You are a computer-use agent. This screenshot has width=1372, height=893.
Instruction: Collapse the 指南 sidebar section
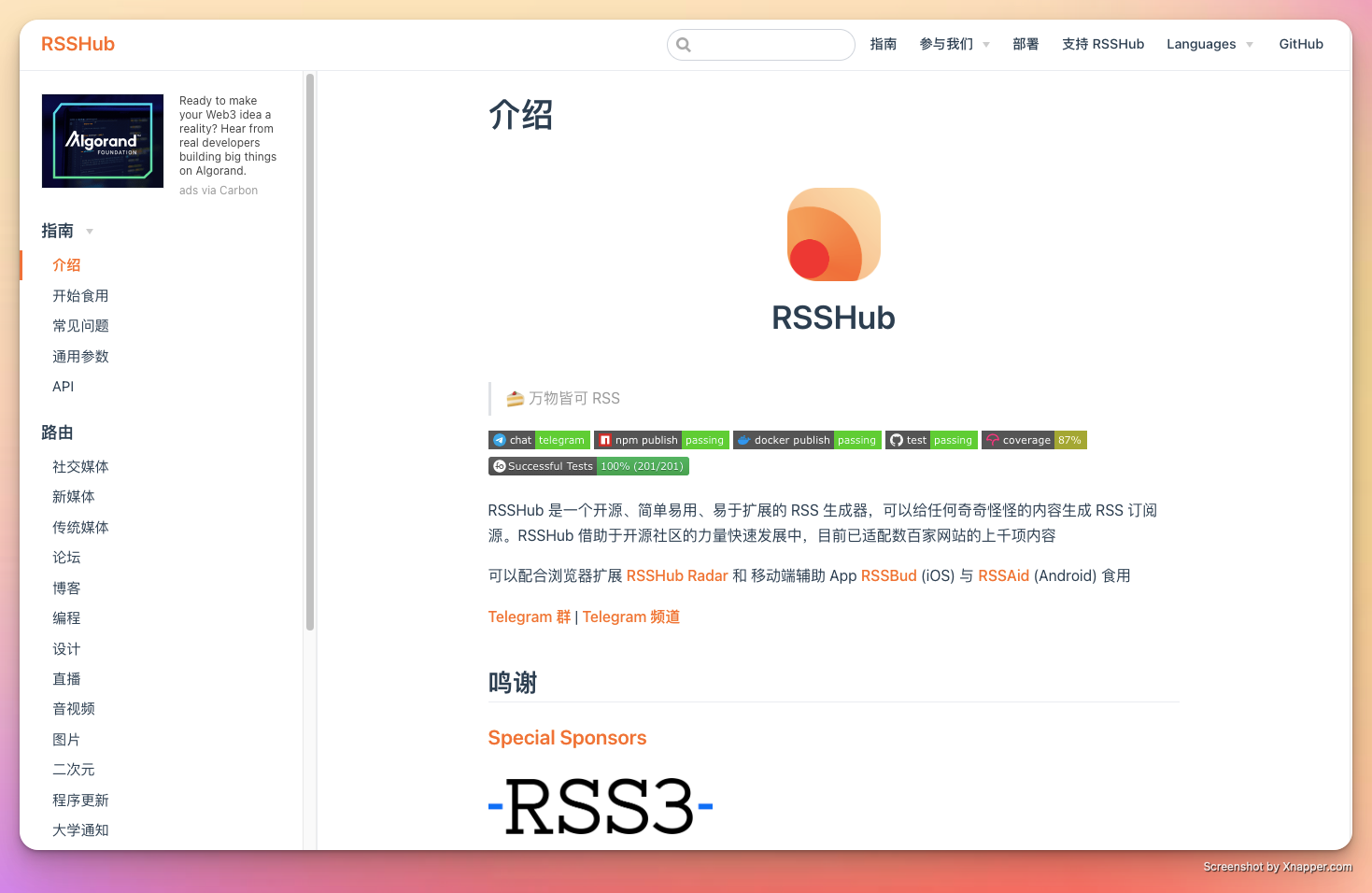pos(90,231)
